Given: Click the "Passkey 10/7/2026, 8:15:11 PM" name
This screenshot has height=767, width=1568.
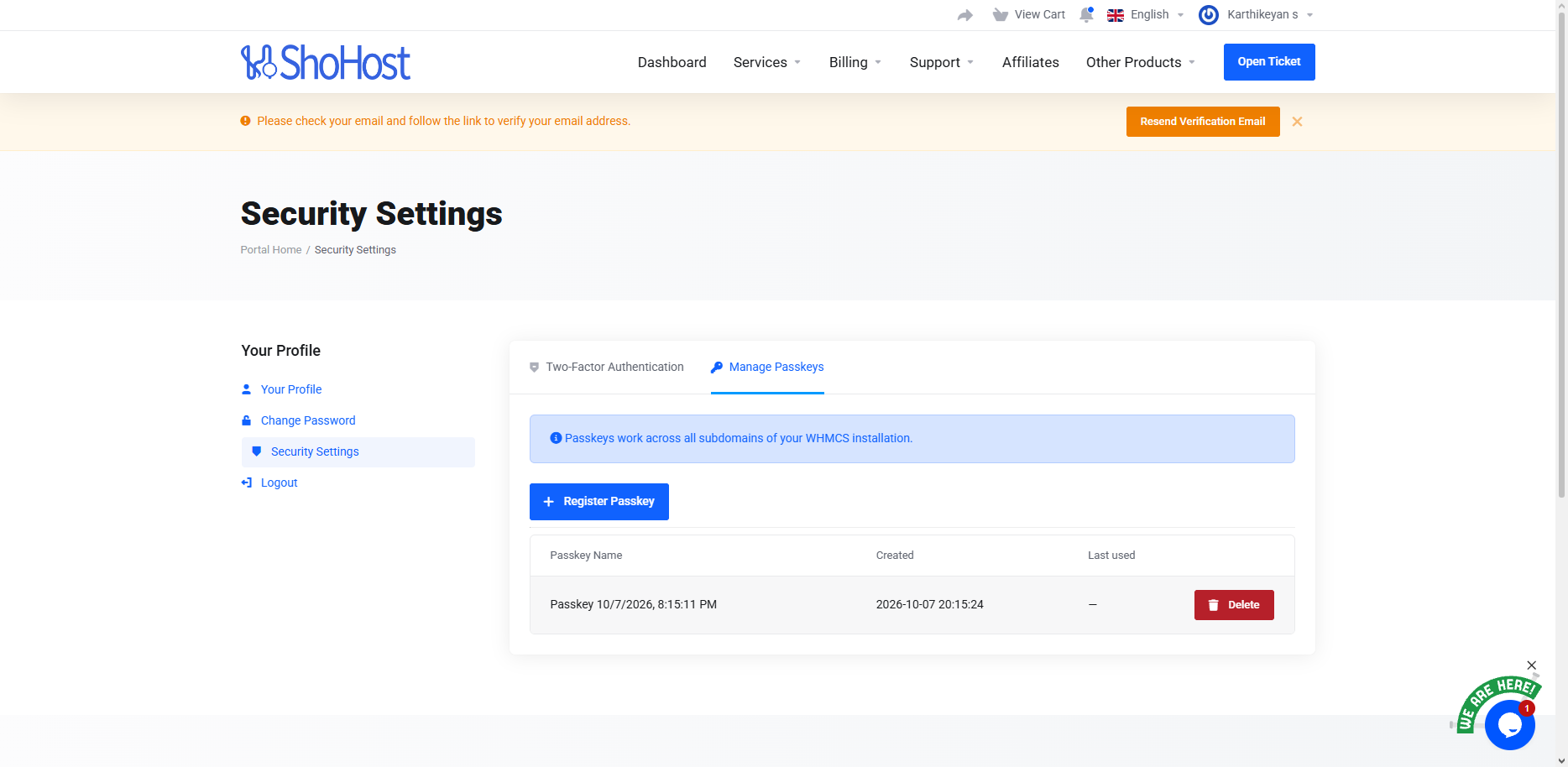Looking at the screenshot, I should click(633, 604).
